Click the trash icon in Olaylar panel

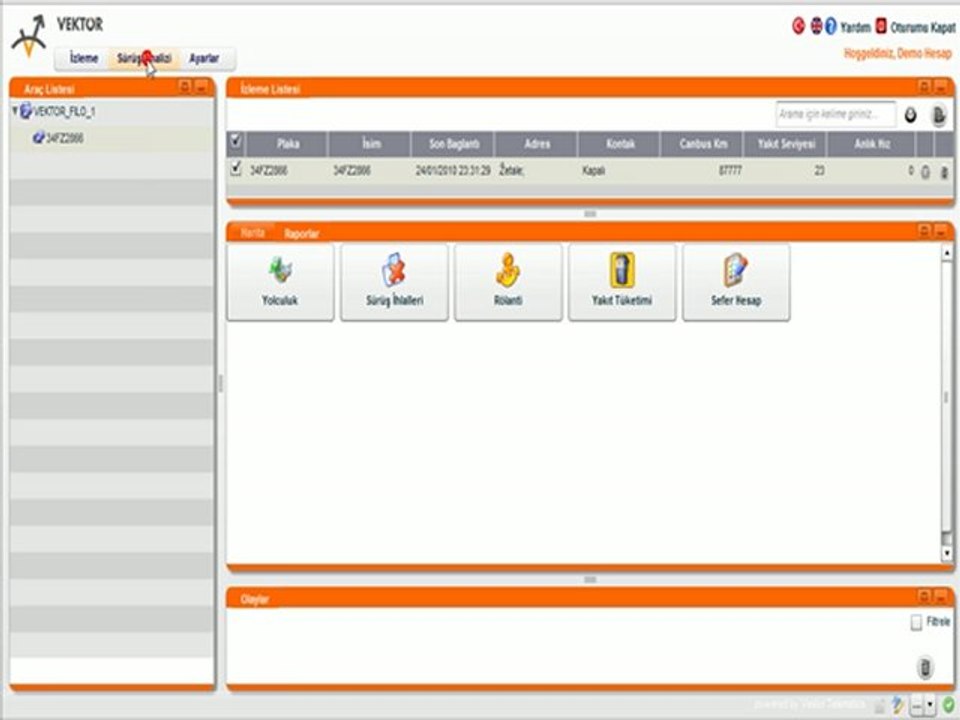click(x=926, y=667)
